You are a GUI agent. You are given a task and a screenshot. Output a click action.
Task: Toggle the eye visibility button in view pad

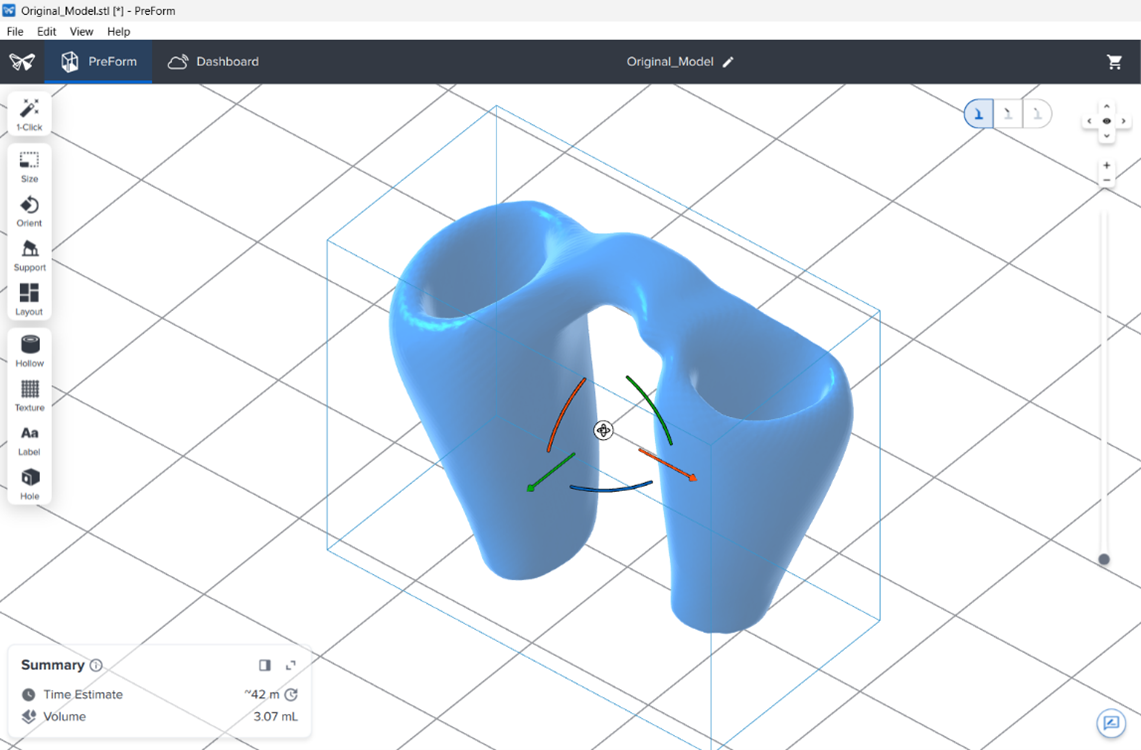(x=1106, y=121)
